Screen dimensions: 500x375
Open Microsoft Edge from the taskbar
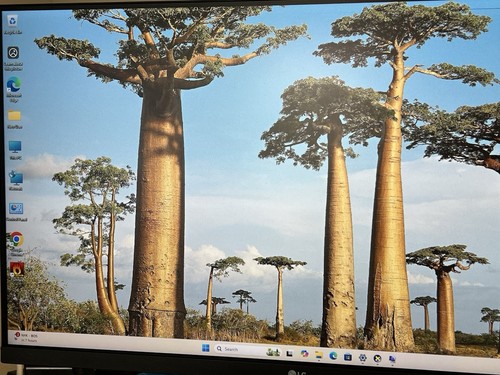(333, 356)
